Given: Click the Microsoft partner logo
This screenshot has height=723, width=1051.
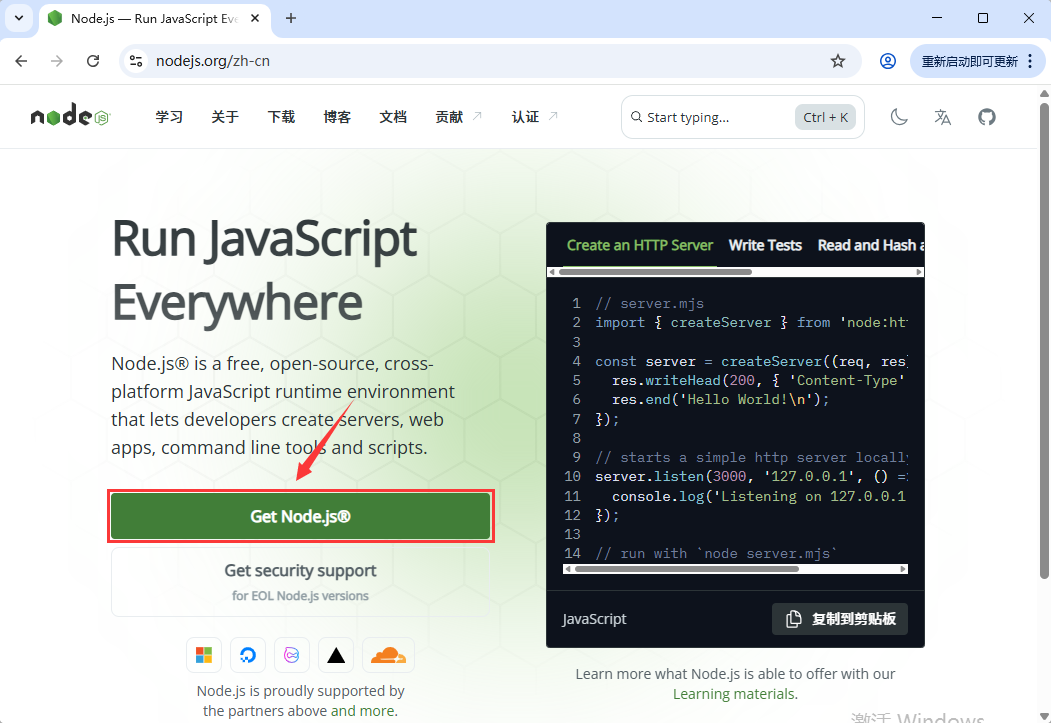Looking at the screenshot, I should [204, 655].
